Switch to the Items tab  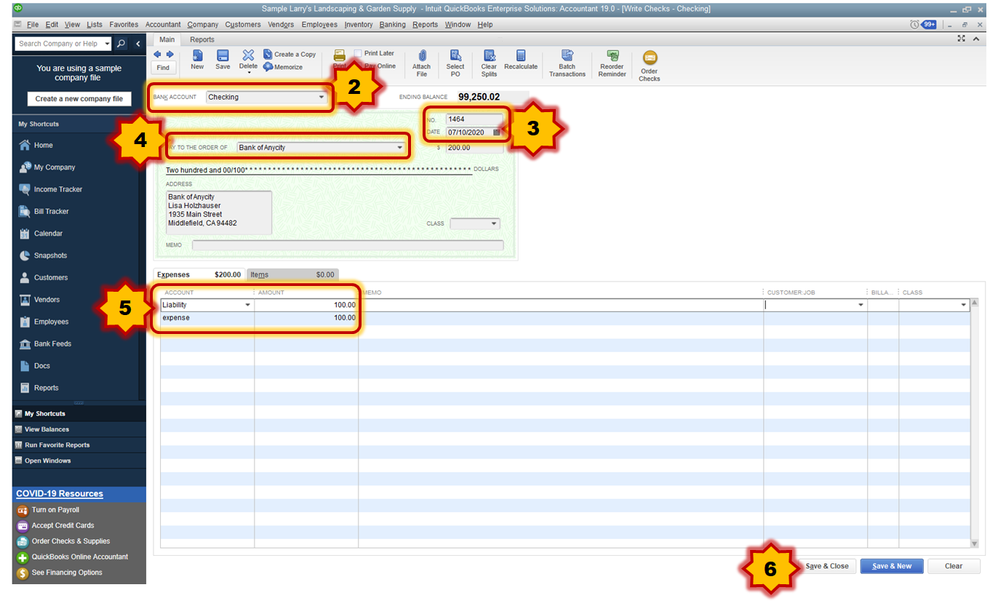[x=292, y=275]
